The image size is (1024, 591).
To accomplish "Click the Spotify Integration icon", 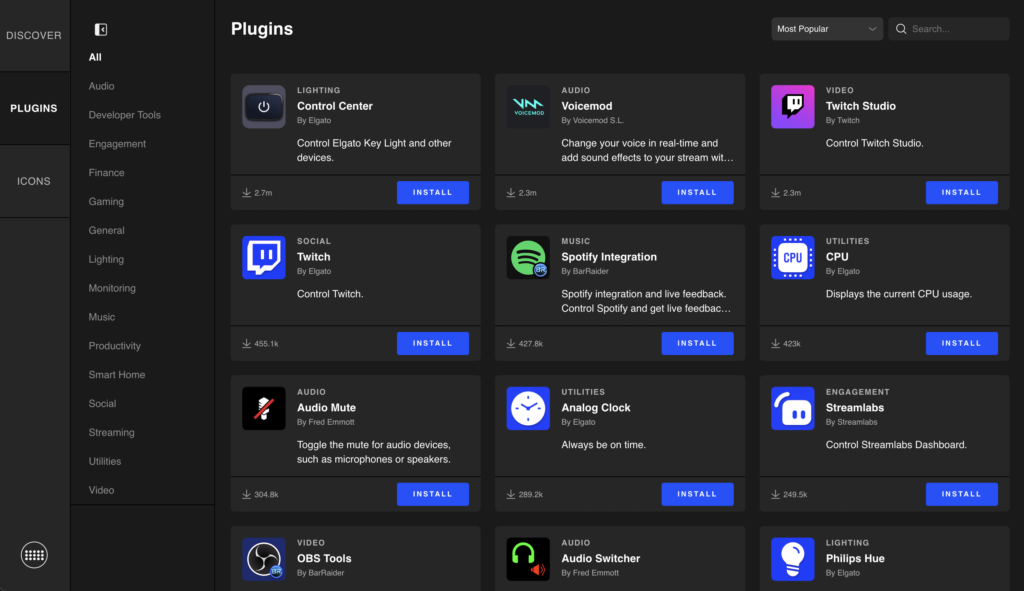I will (528, 258).
